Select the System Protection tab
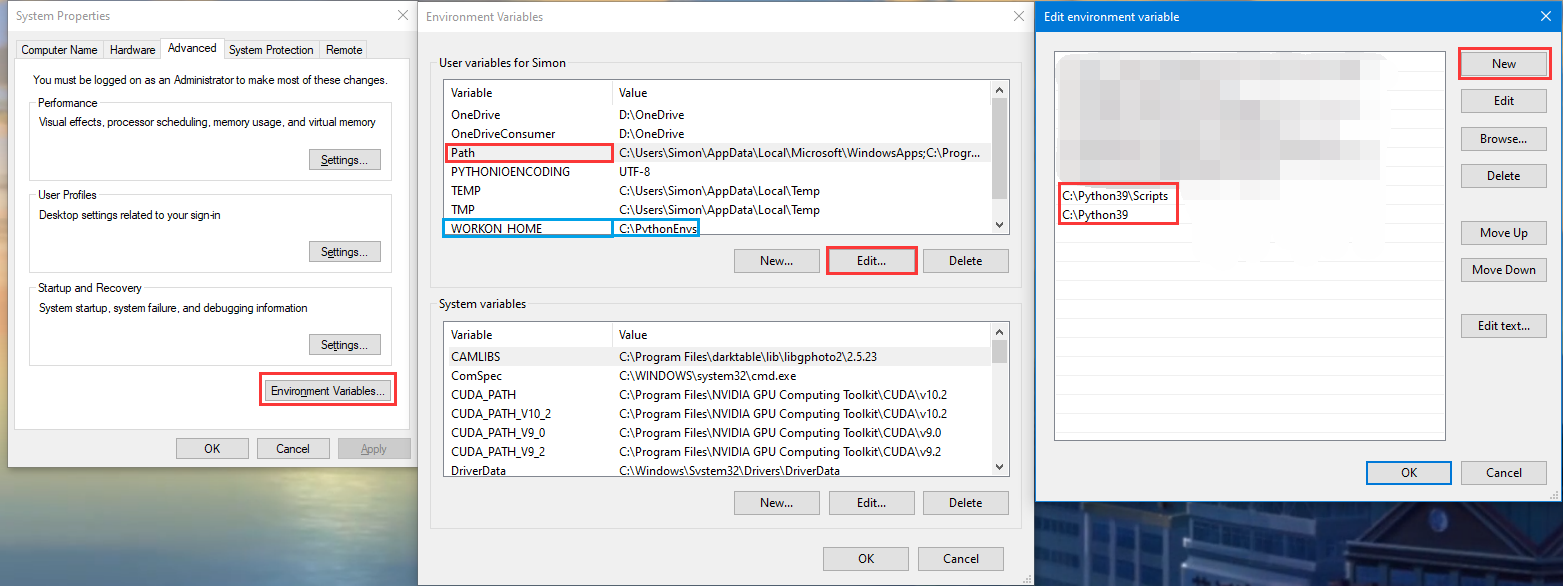The width and height of the screenshot is (1563, 586). [x=271, y=49]
